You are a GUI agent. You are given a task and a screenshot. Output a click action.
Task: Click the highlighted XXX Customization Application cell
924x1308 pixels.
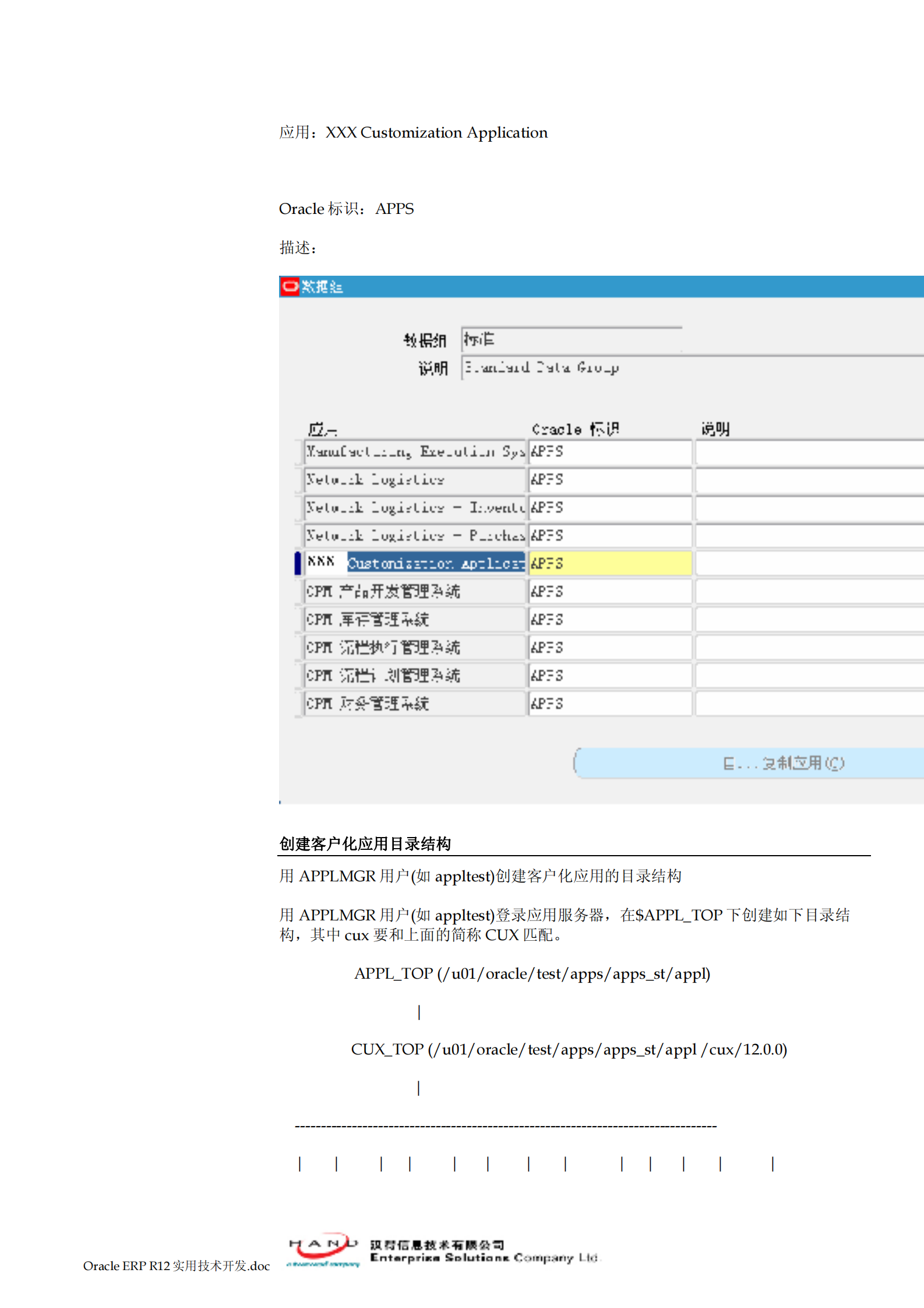coord(415,564)
